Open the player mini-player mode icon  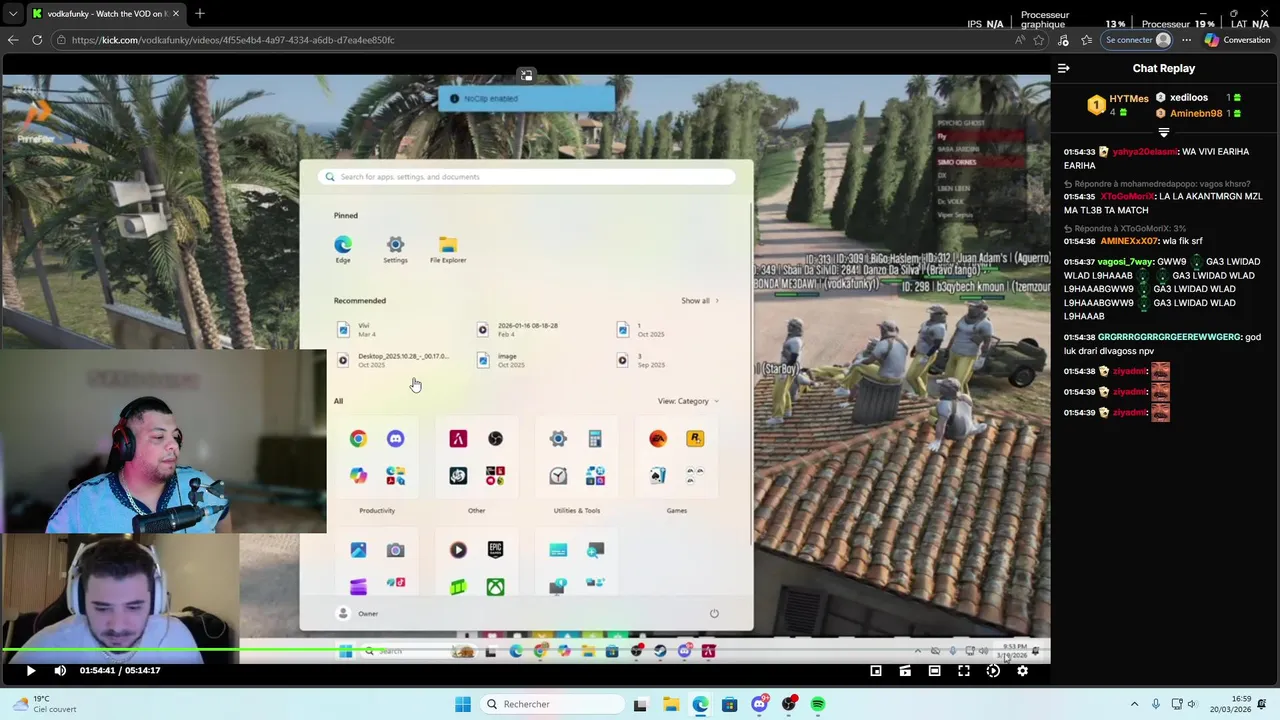click(x=876, y=671)
